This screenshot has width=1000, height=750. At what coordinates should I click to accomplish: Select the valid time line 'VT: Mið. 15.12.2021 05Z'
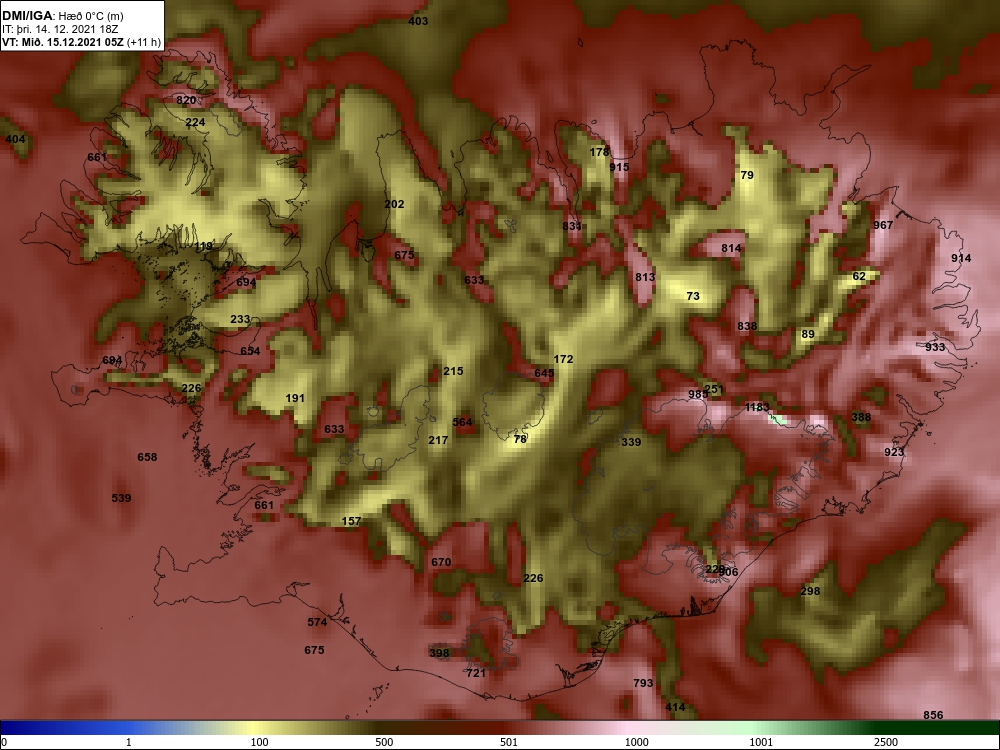pos(64,43)
